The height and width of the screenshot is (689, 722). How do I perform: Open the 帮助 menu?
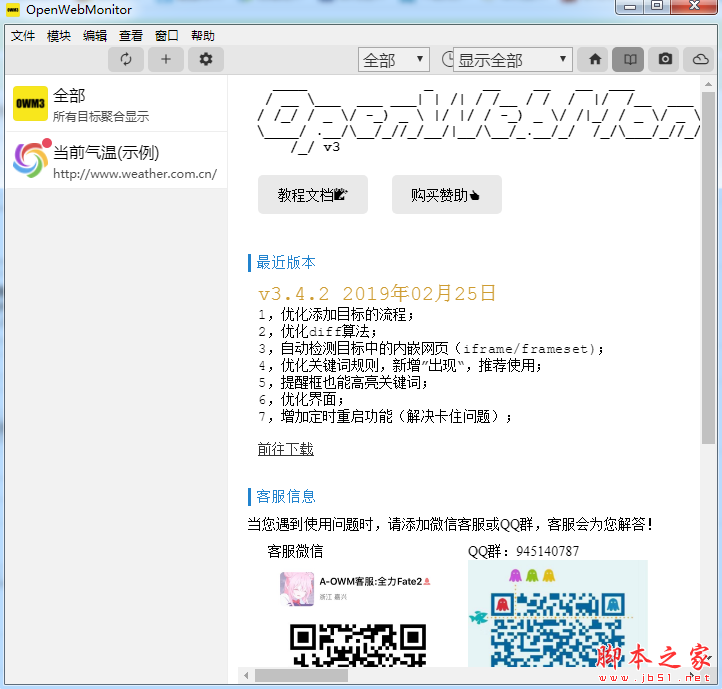[x=203, y=35]
